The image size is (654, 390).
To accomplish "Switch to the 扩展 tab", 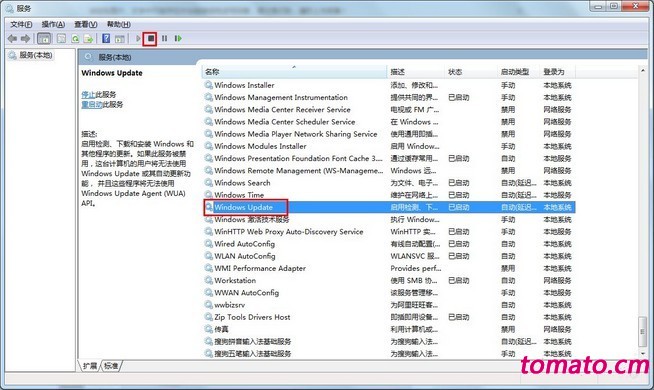I will [x=90, y=366].
